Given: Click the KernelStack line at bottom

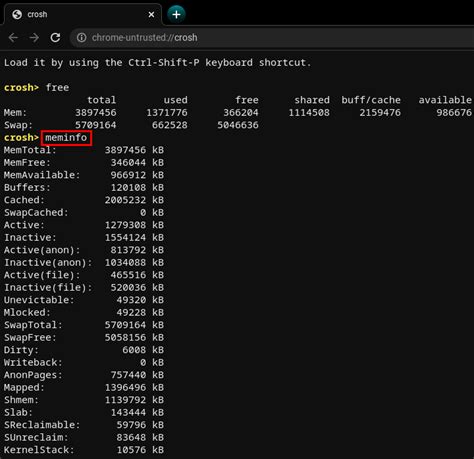Looking at the screenshot, I should pos(84,450).
